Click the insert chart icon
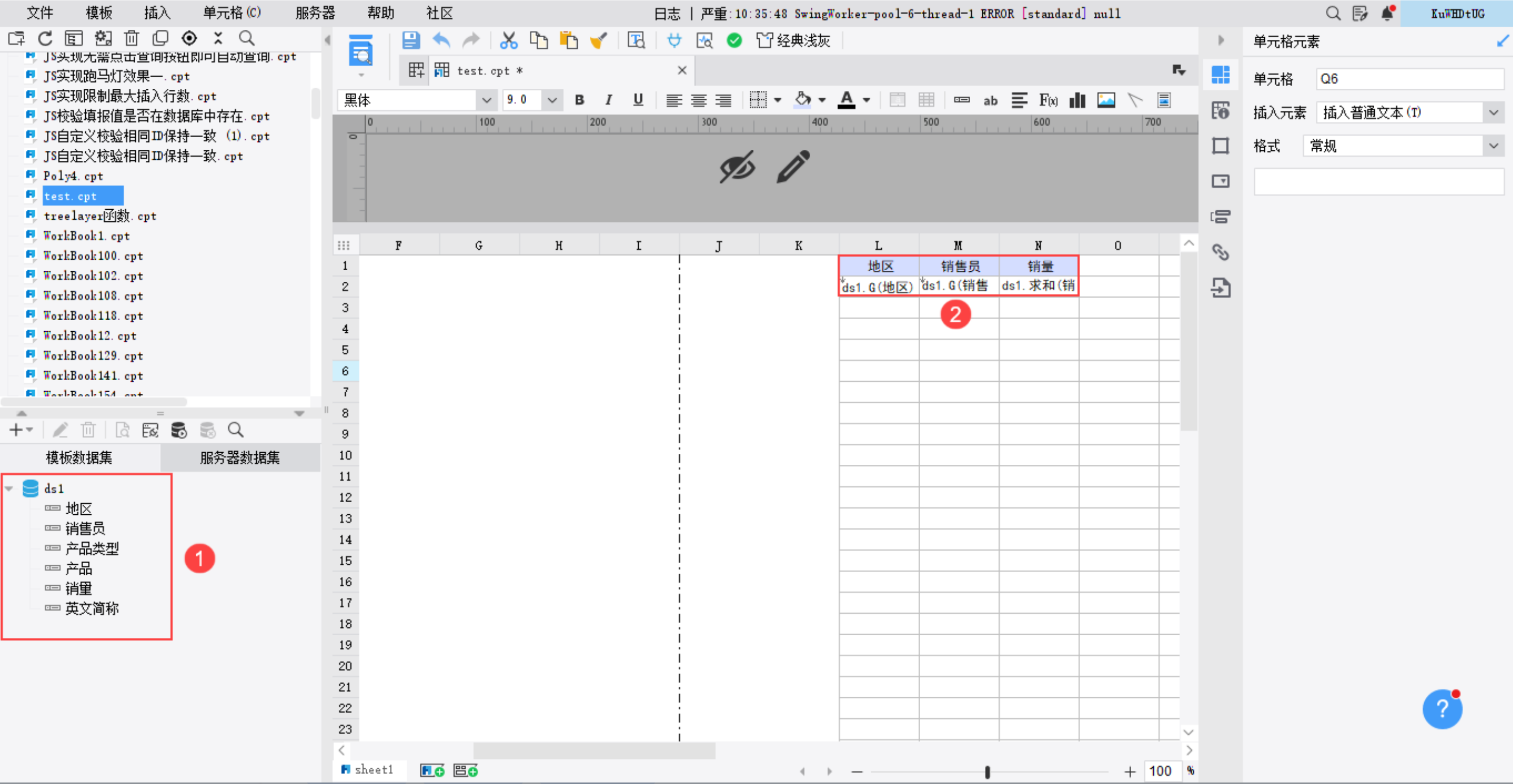Screen dimensions: 1513x784 (1077, 100)
